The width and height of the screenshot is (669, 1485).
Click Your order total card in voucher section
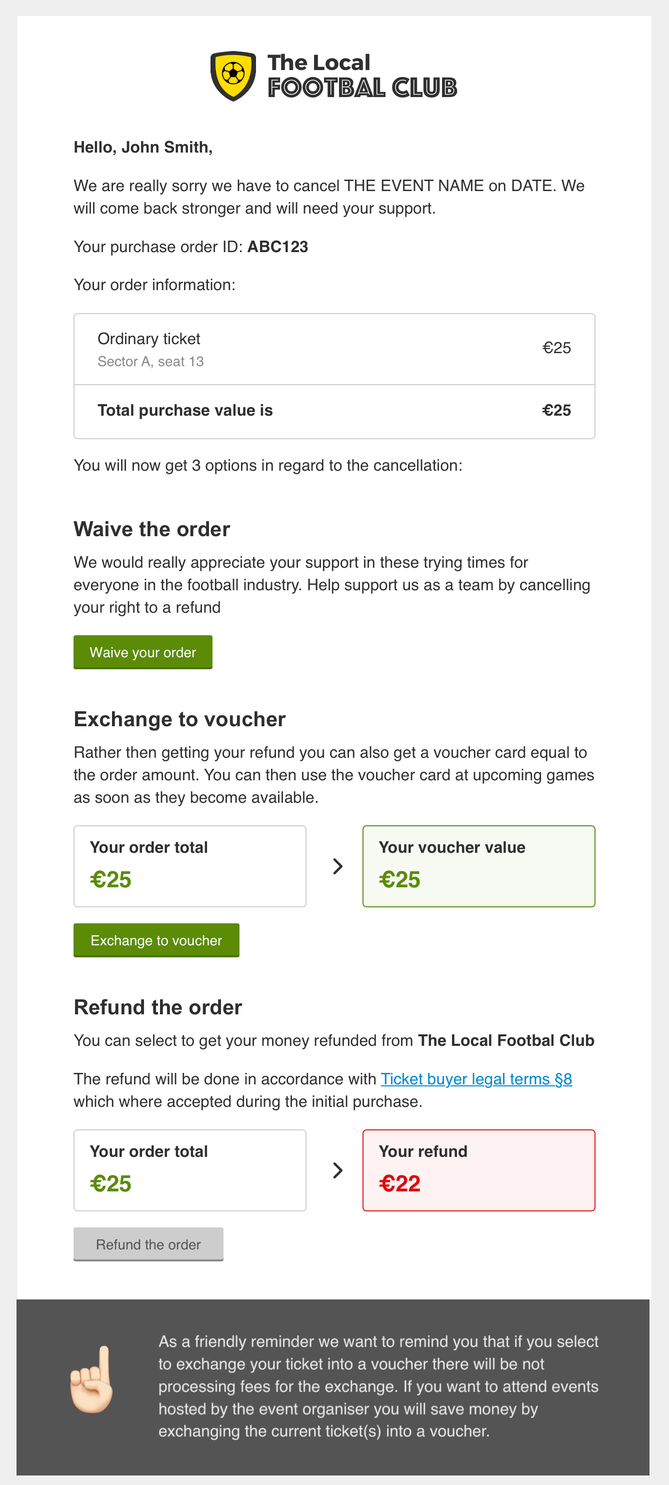pos(190,866)
